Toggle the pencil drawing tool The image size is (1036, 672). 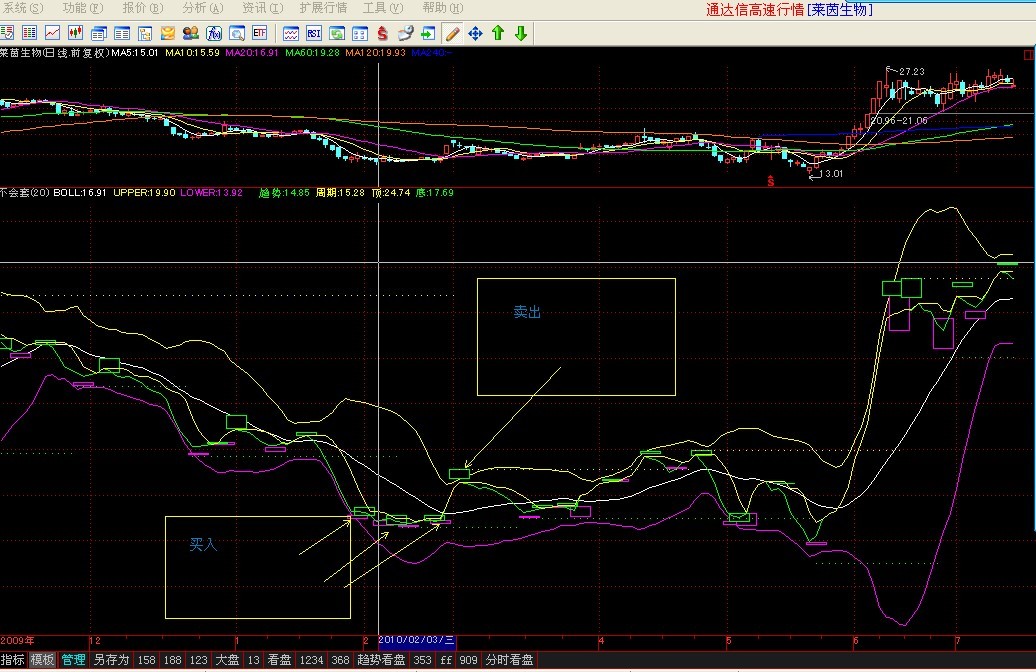(x=452, y=33)
